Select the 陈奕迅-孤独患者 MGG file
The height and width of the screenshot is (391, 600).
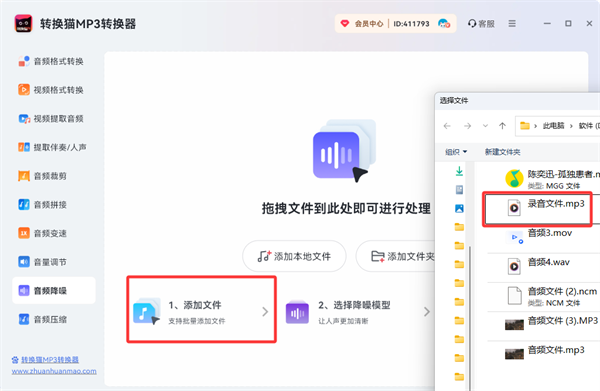tap(543, 179)
